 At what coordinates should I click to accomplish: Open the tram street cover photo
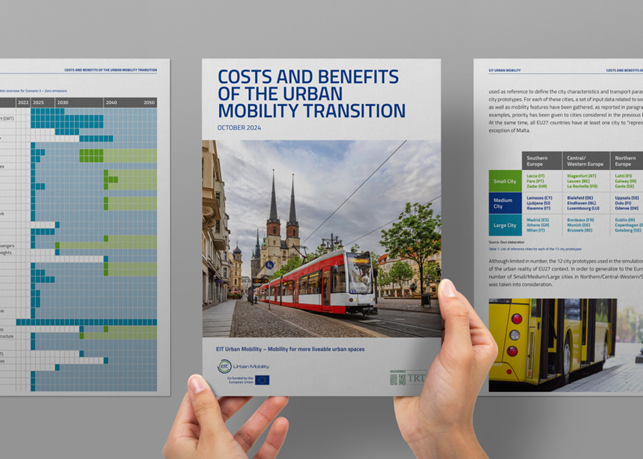pos(322,239)
